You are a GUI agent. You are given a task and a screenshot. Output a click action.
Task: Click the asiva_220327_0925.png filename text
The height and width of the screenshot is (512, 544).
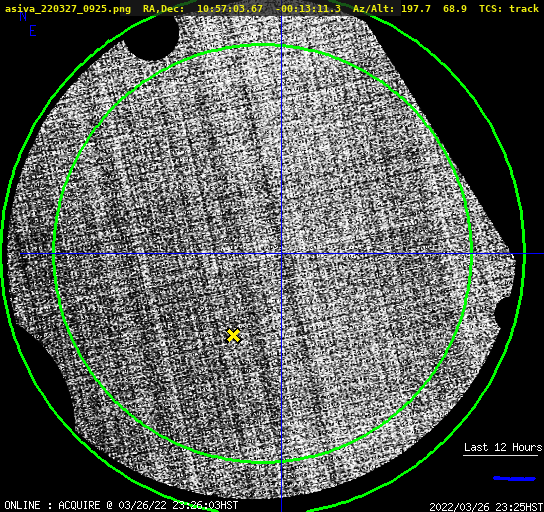click(68, 8)
